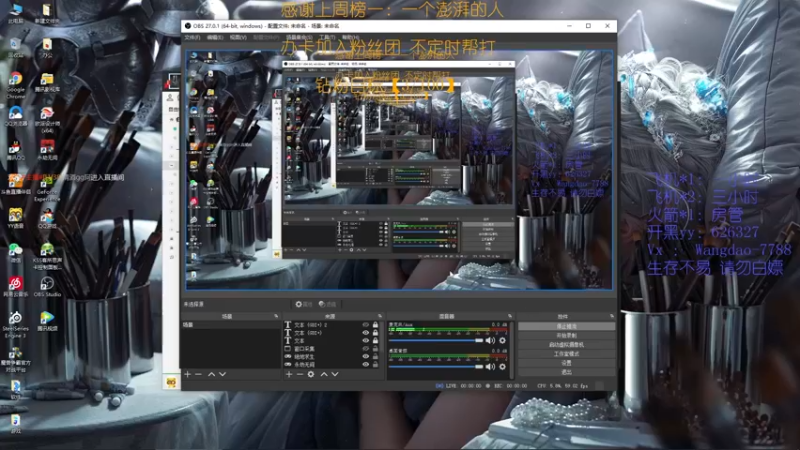Add a new source with the plus icon
Viewport: 800px width, 450px height.
(289, 374)
